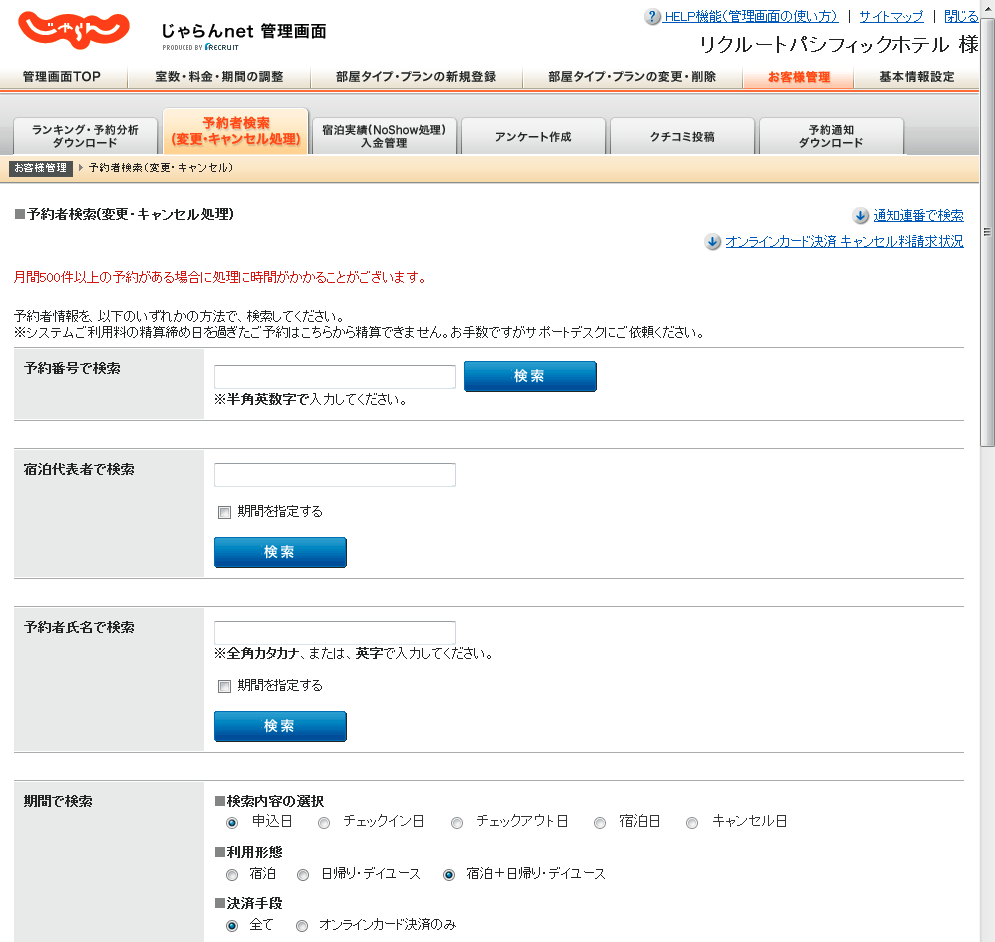
Task: Click download arrow icon beside 通知連番で検索
Action: click(x=860, y=216)
